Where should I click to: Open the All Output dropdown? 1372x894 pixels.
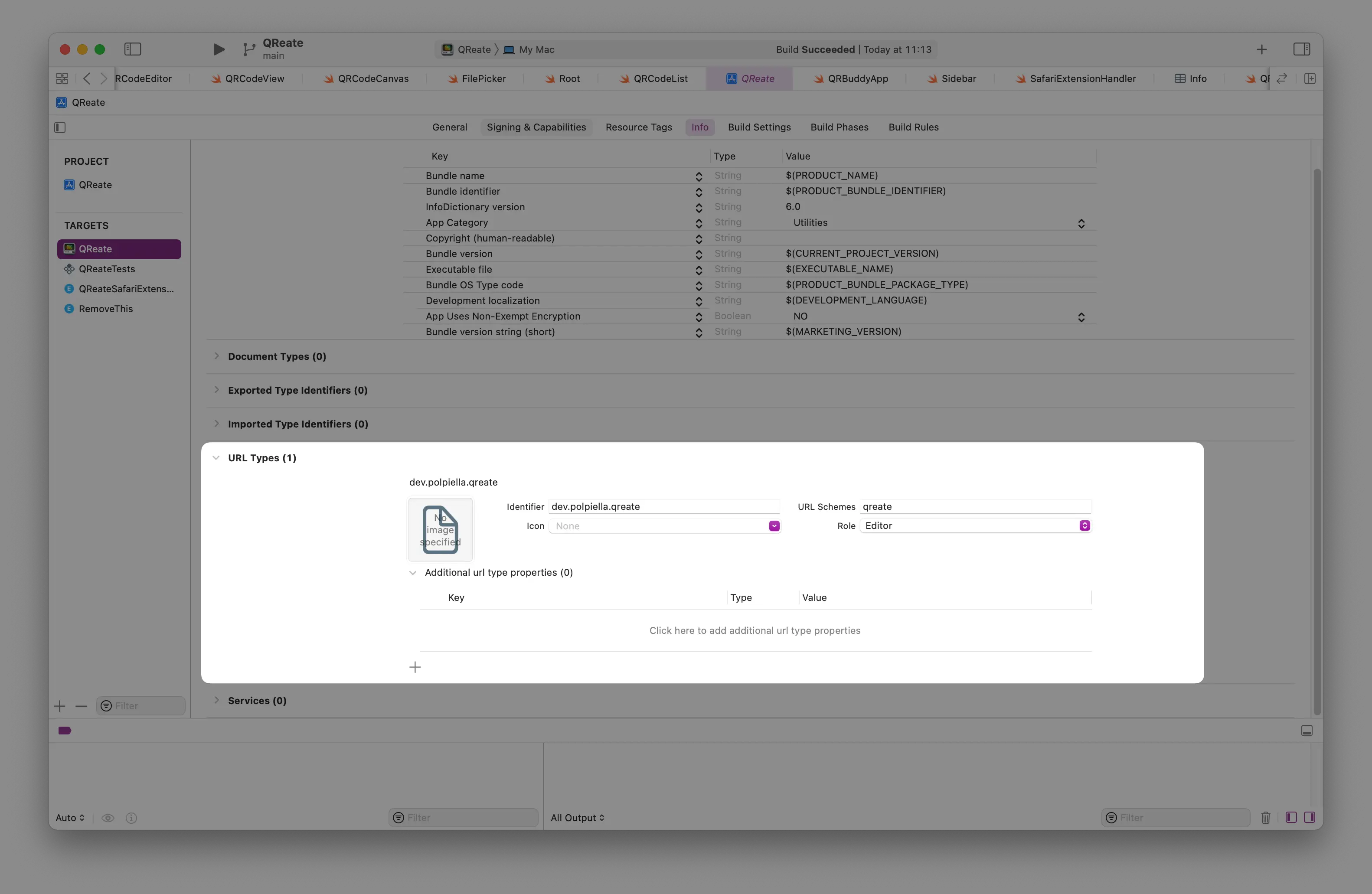(x=578, y=818)
